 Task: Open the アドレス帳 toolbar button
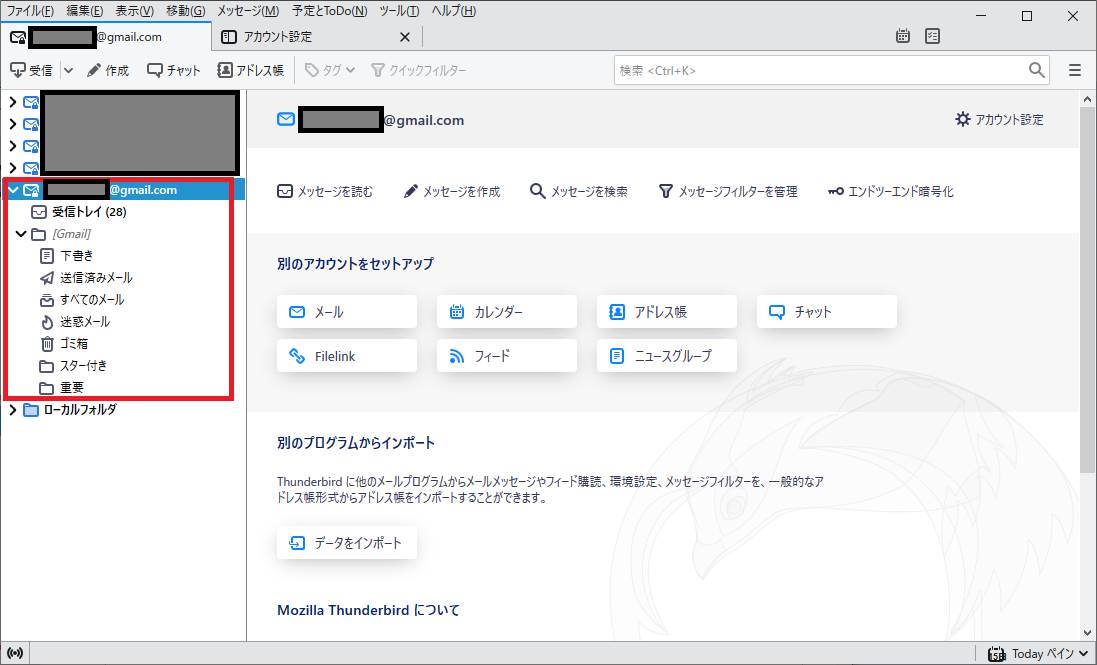[251, 70]
